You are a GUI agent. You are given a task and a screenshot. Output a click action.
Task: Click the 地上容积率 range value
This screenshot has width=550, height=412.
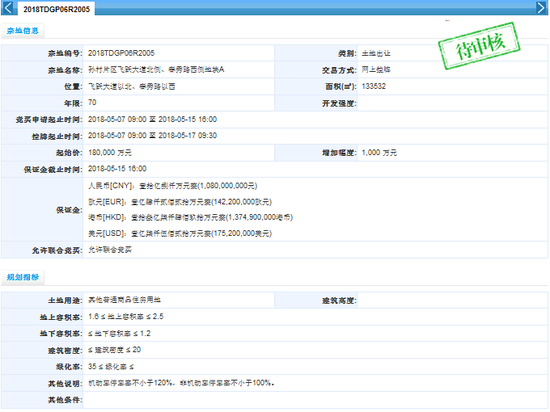pyautogui.click(x=126, y=317)
